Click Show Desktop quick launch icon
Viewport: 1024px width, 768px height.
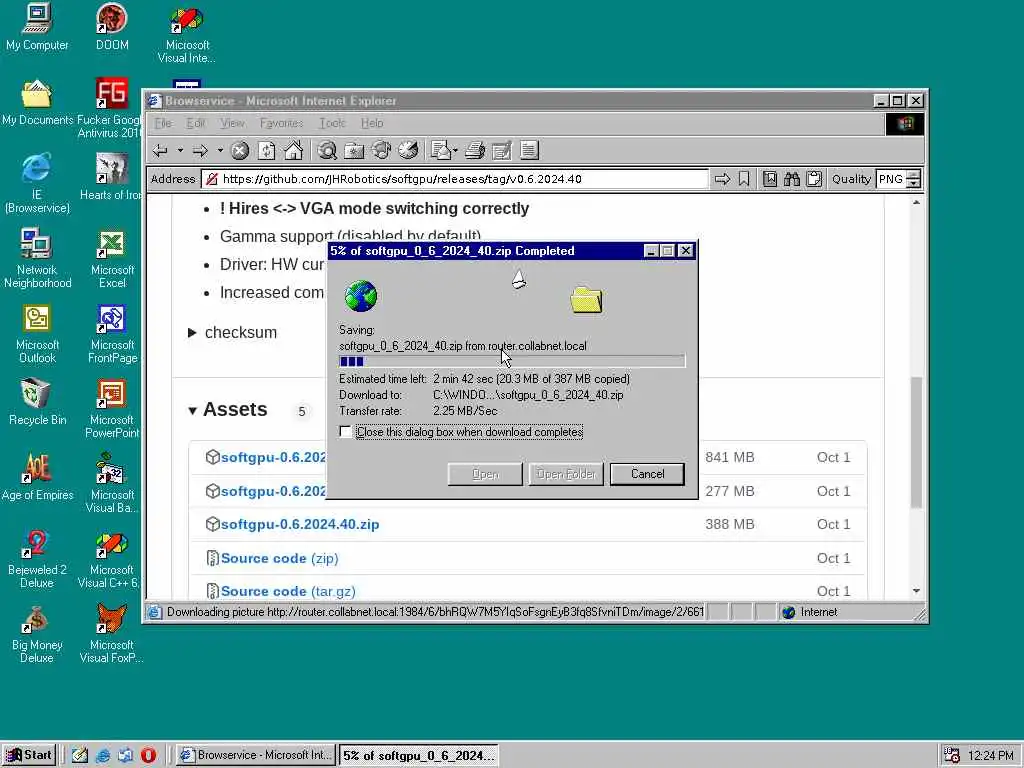80,755
